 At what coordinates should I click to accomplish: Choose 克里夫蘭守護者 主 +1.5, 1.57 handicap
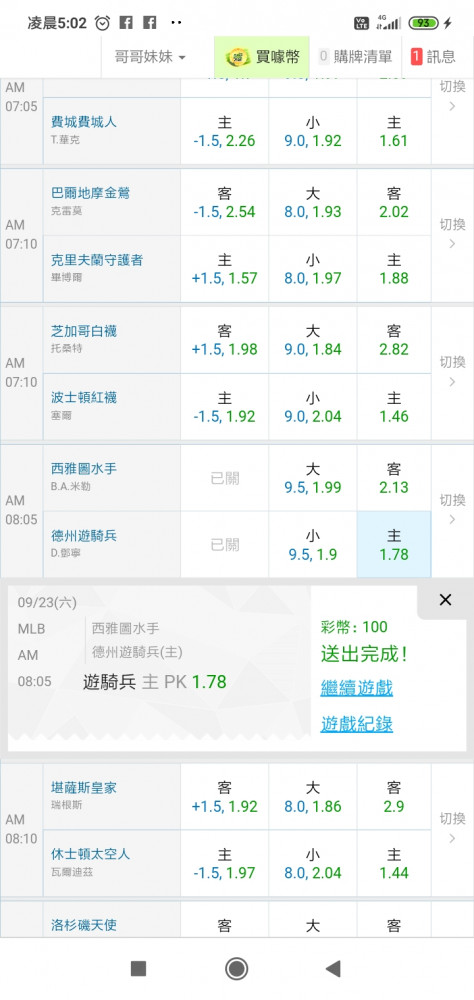225,269
